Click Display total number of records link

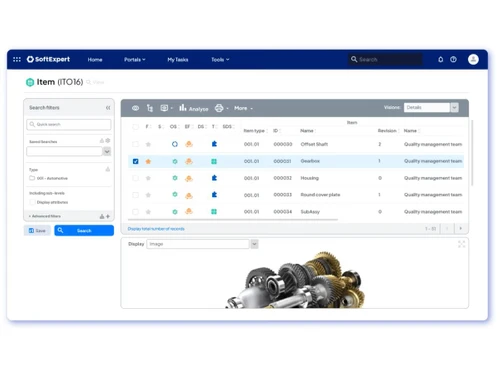click(156, 229)
